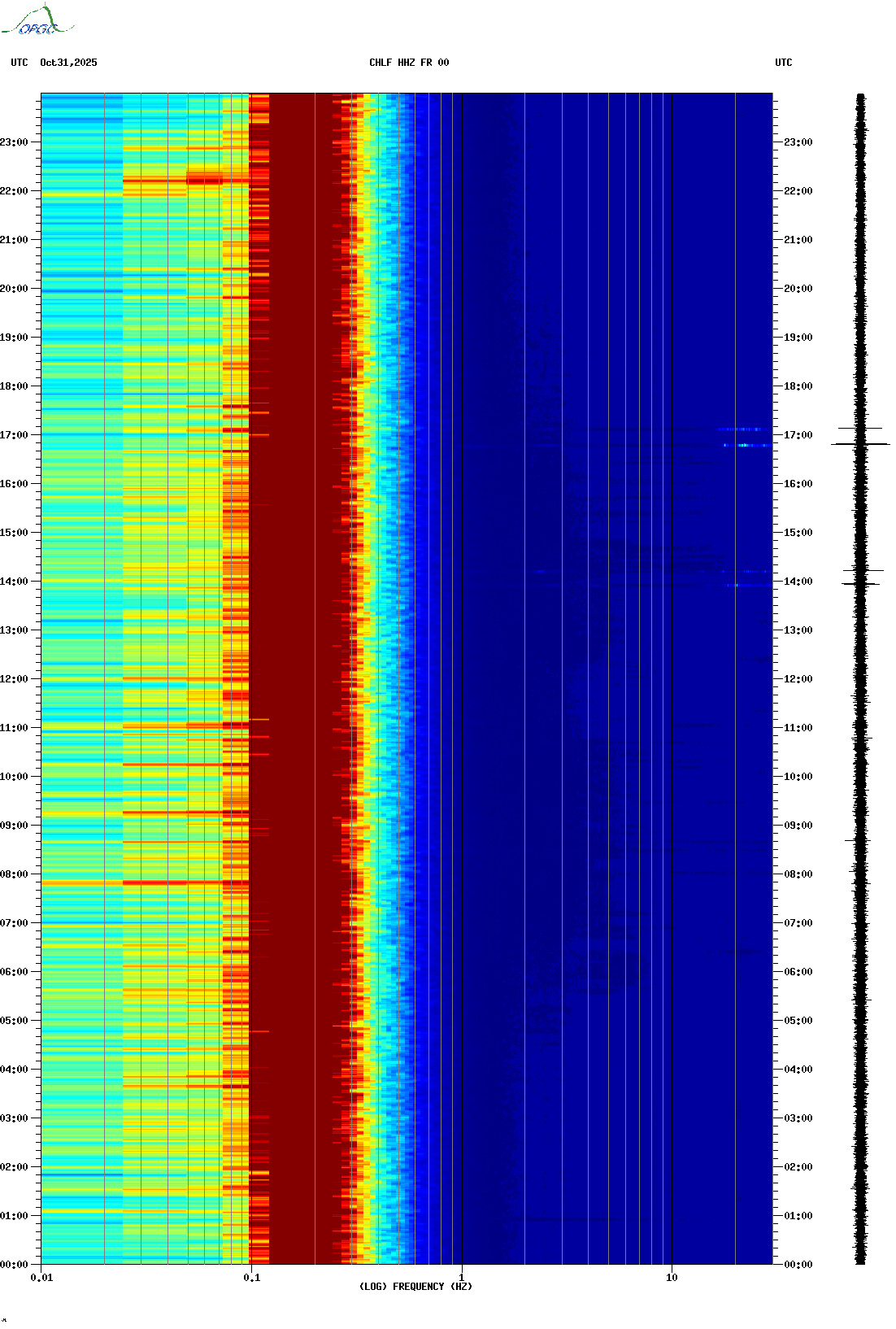Image resolution: width=896 pixels, height=1329 pixels.
Task: Click the '20:00' label on the left axis
Action: (x=14, y=289)
